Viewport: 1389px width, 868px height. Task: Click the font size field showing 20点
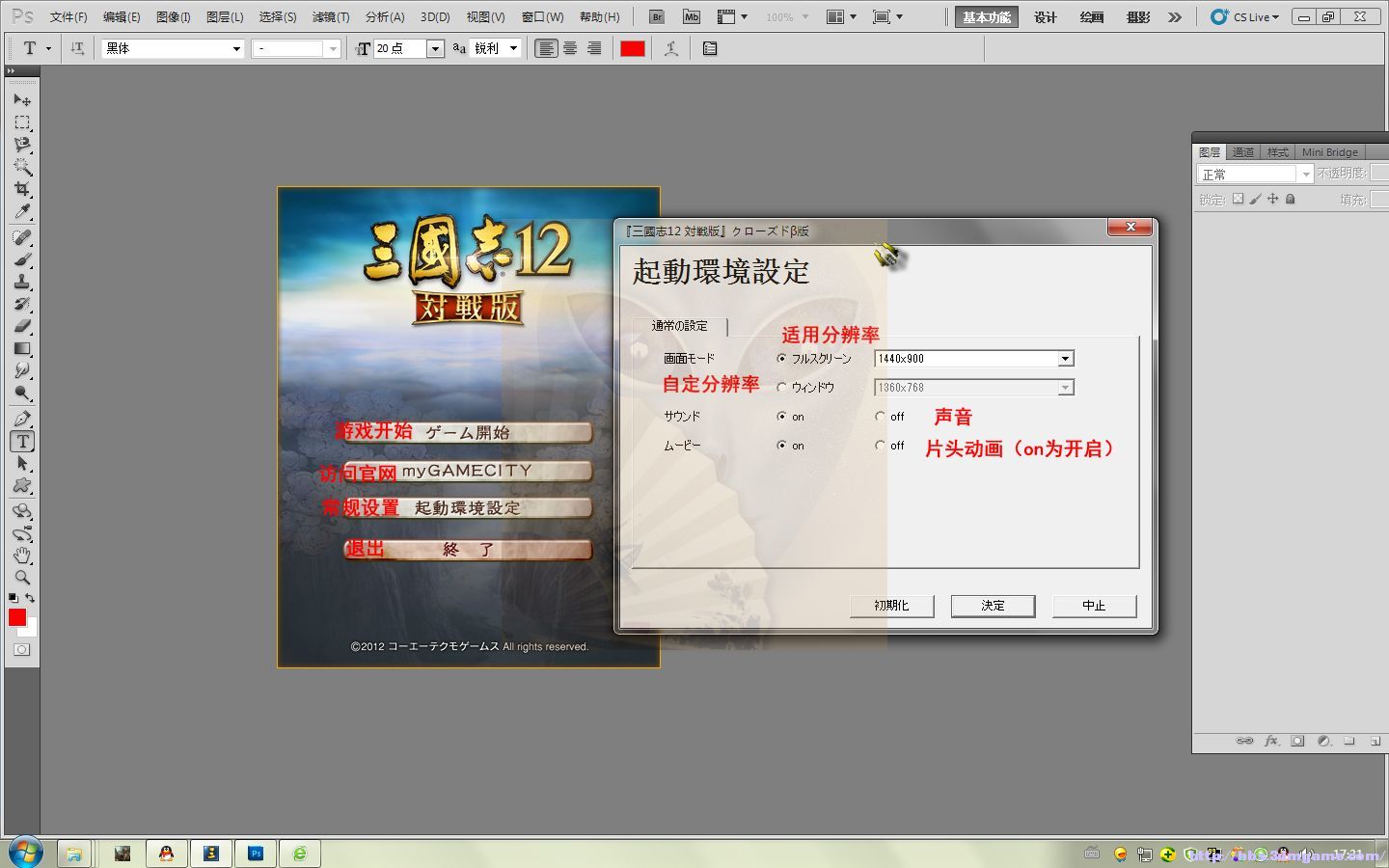pyautogui.click(x=400, y=48)
